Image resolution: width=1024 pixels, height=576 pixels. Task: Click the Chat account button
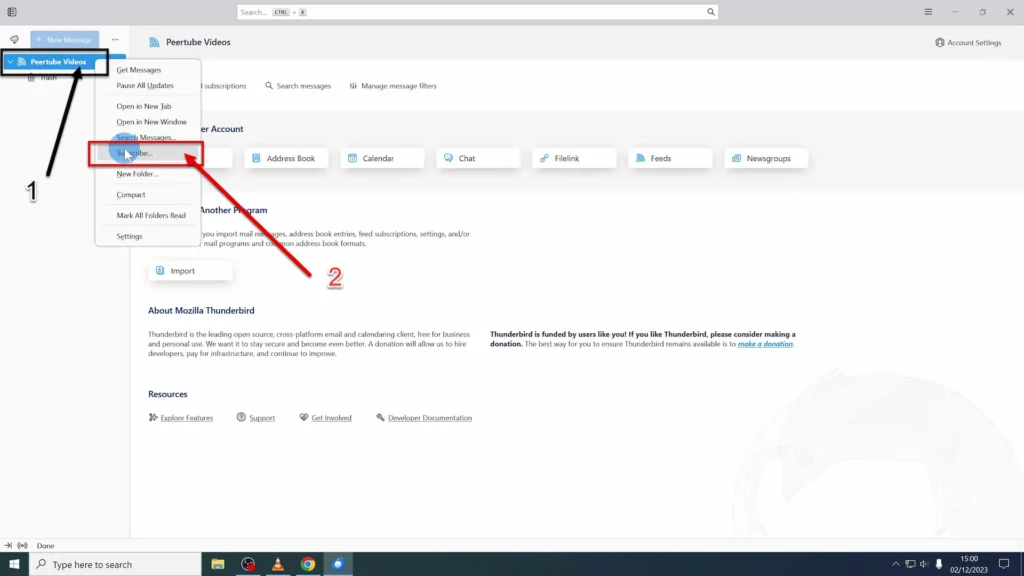pos(478,158)
